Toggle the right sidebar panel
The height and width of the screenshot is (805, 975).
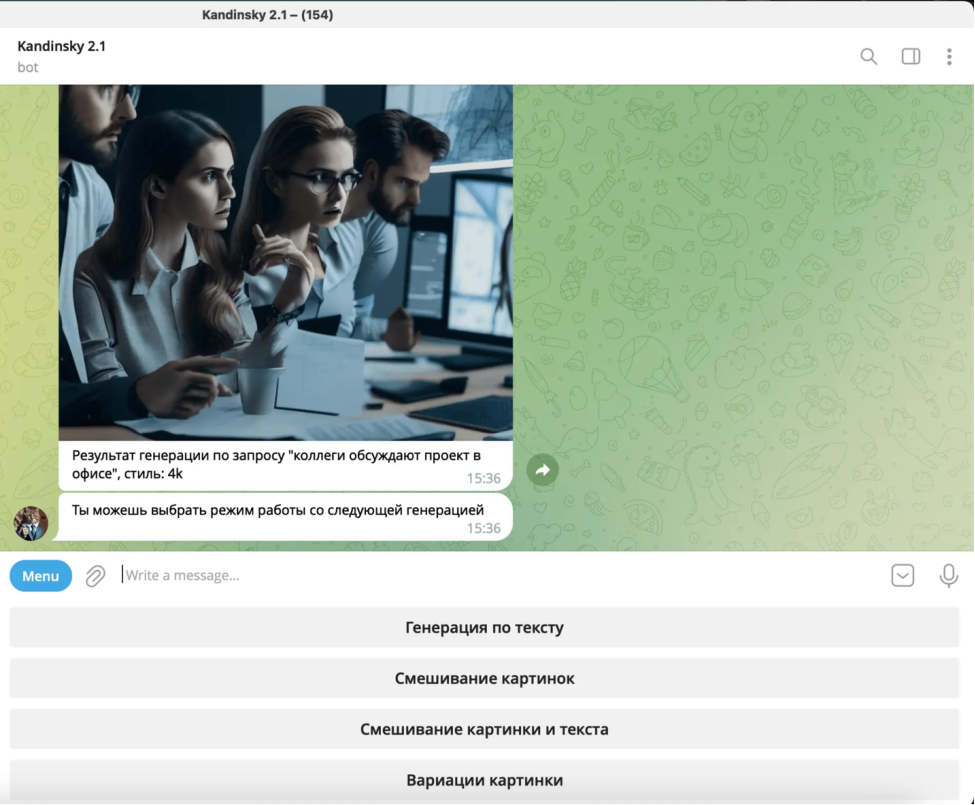tap(910, 56)
